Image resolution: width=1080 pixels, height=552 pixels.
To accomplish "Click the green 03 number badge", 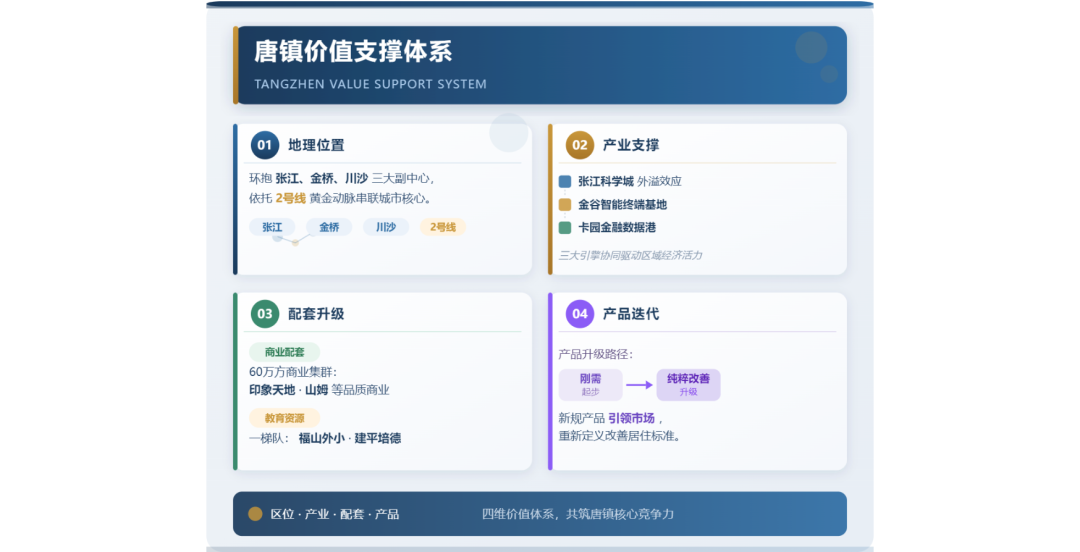I will click(x=264, y=314).
